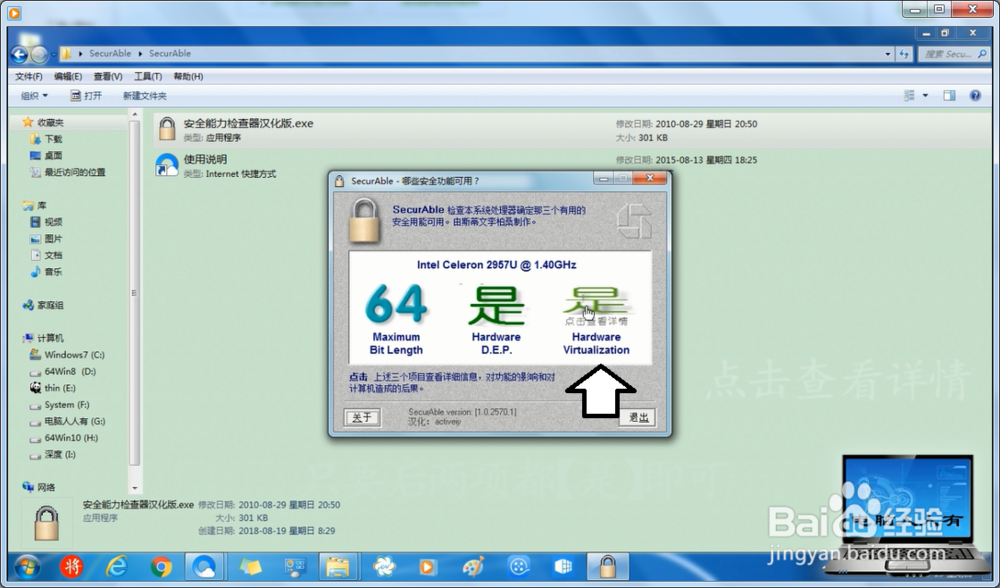Click 收藏夹 in the navigation pane
Image resolution: width=1000 pixels, height=588 pixels.
[x=50, y=122]
